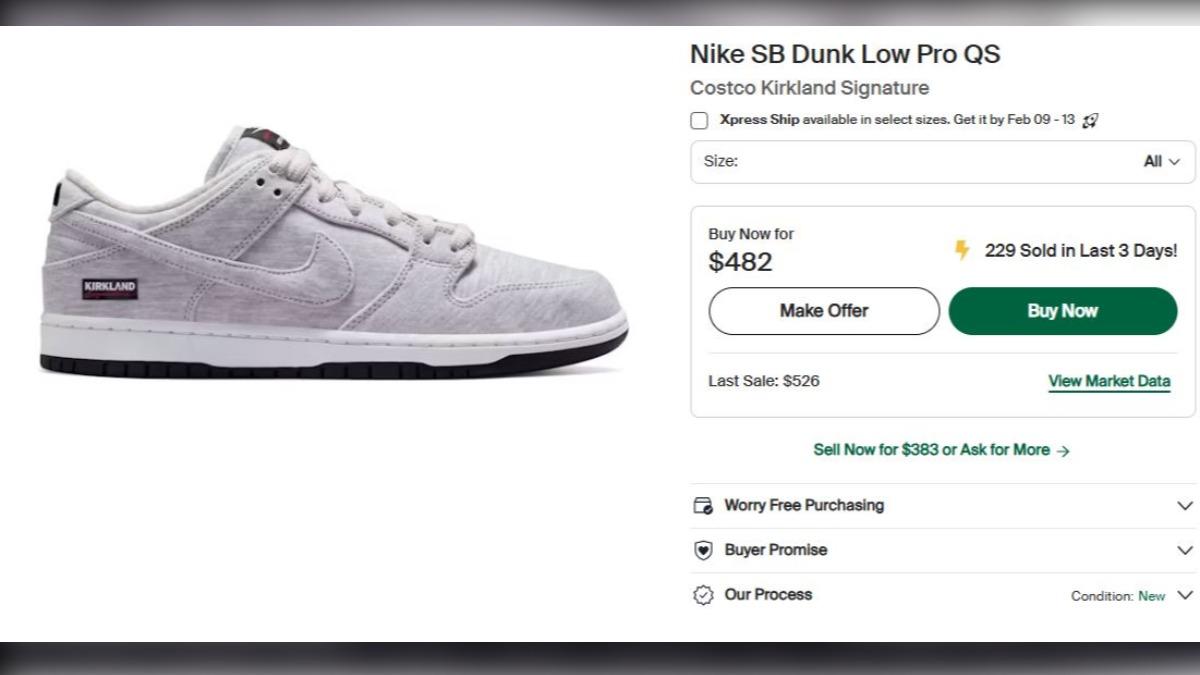Expand the Our Process chevron
1200x675 pixels.
(x=1185, y=595)
